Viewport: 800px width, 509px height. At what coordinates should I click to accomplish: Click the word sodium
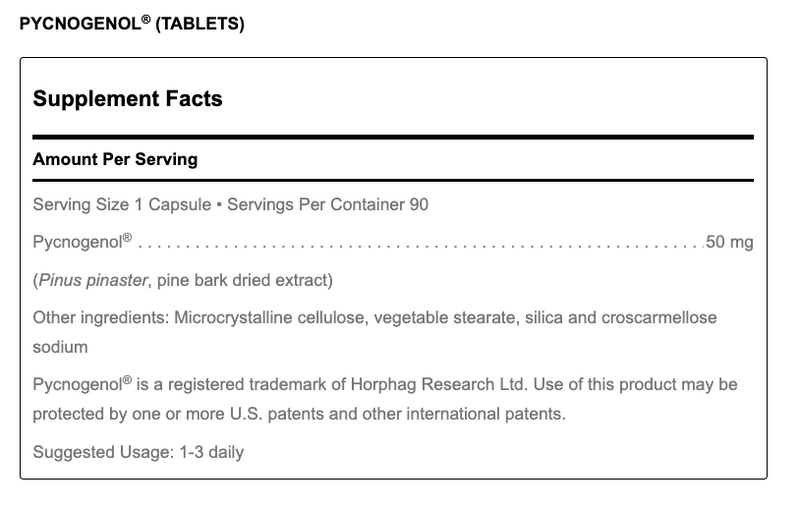pyautogui.click(x=61, y=347)
